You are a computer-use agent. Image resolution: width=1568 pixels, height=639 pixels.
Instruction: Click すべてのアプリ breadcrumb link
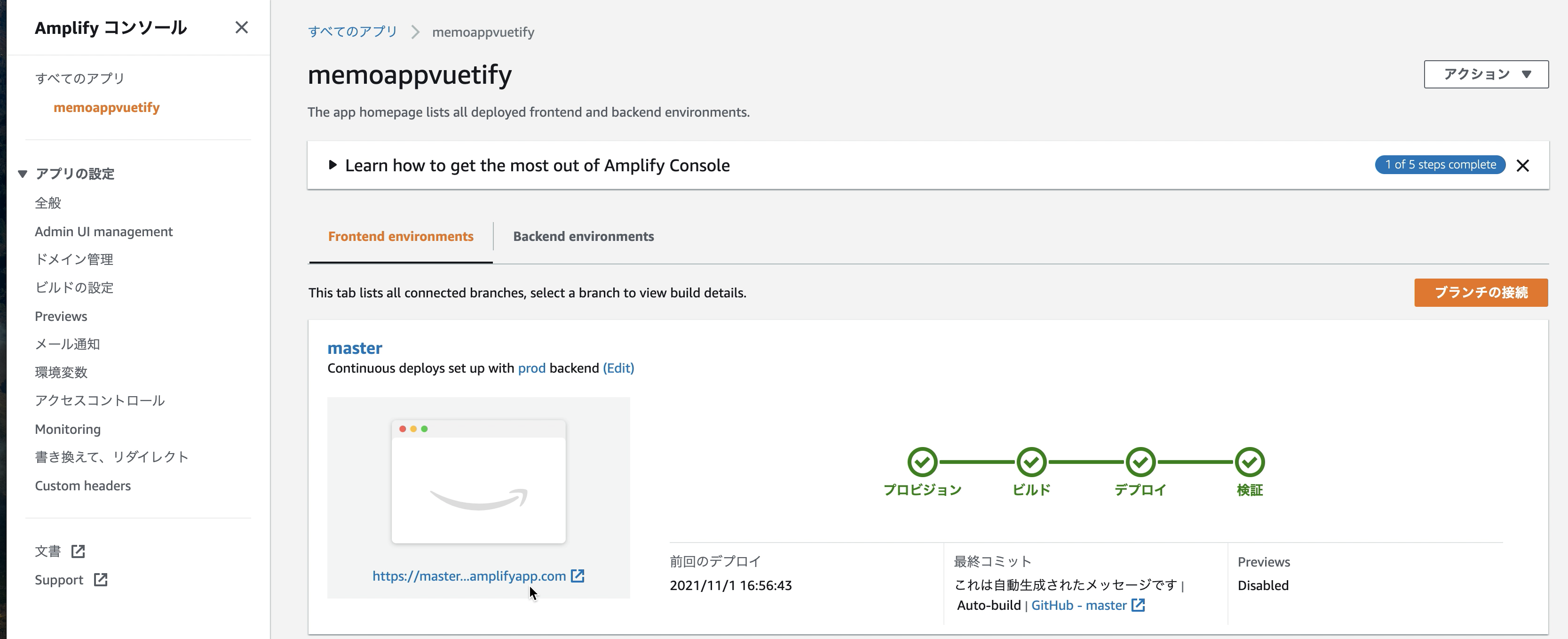pyautogui.click(x=352, y=32)
